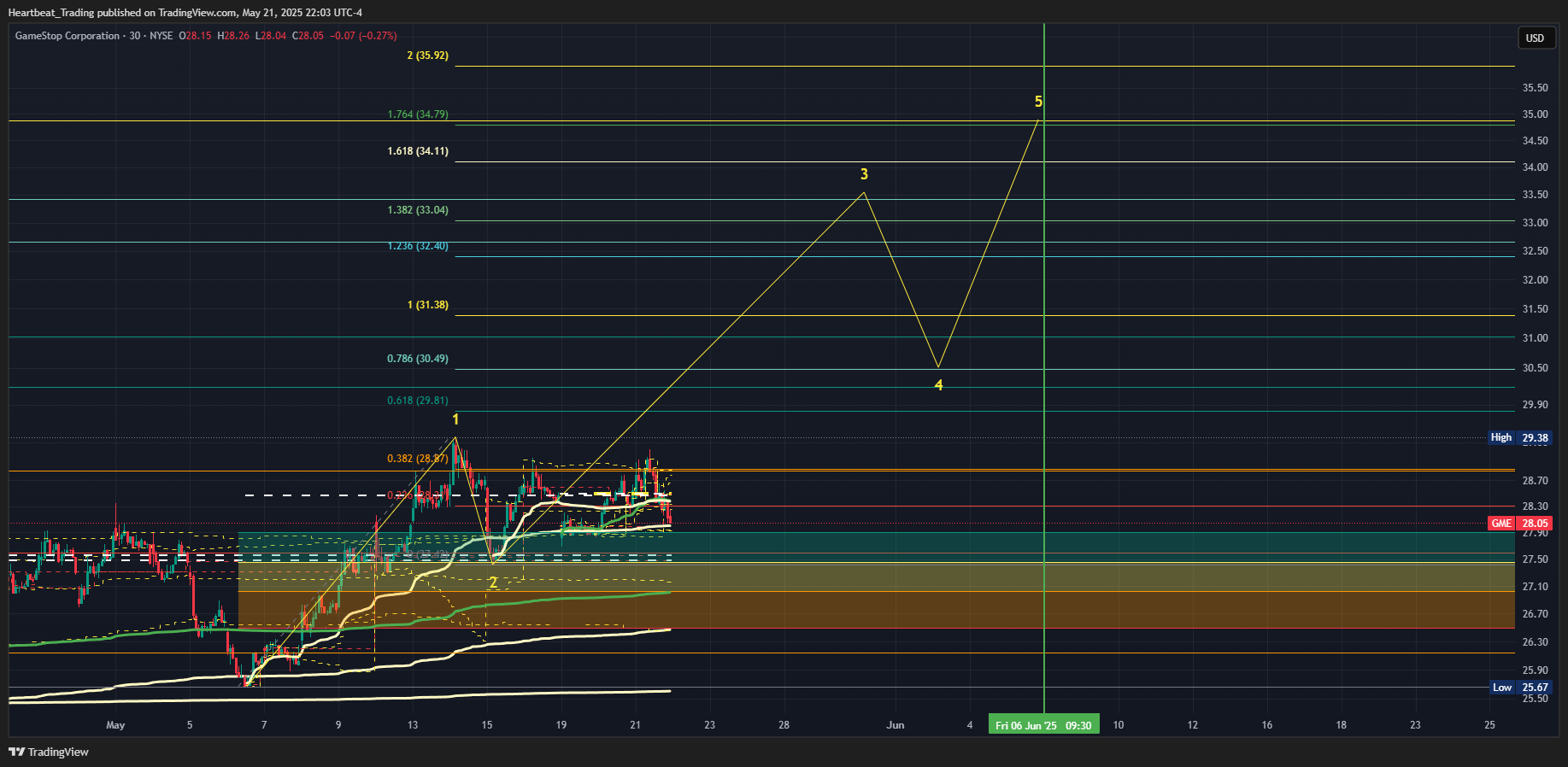This screenshot has height=767, width=1568.
Task: Click the 26.70 price axis label
Action: [x=1535, y=614]
